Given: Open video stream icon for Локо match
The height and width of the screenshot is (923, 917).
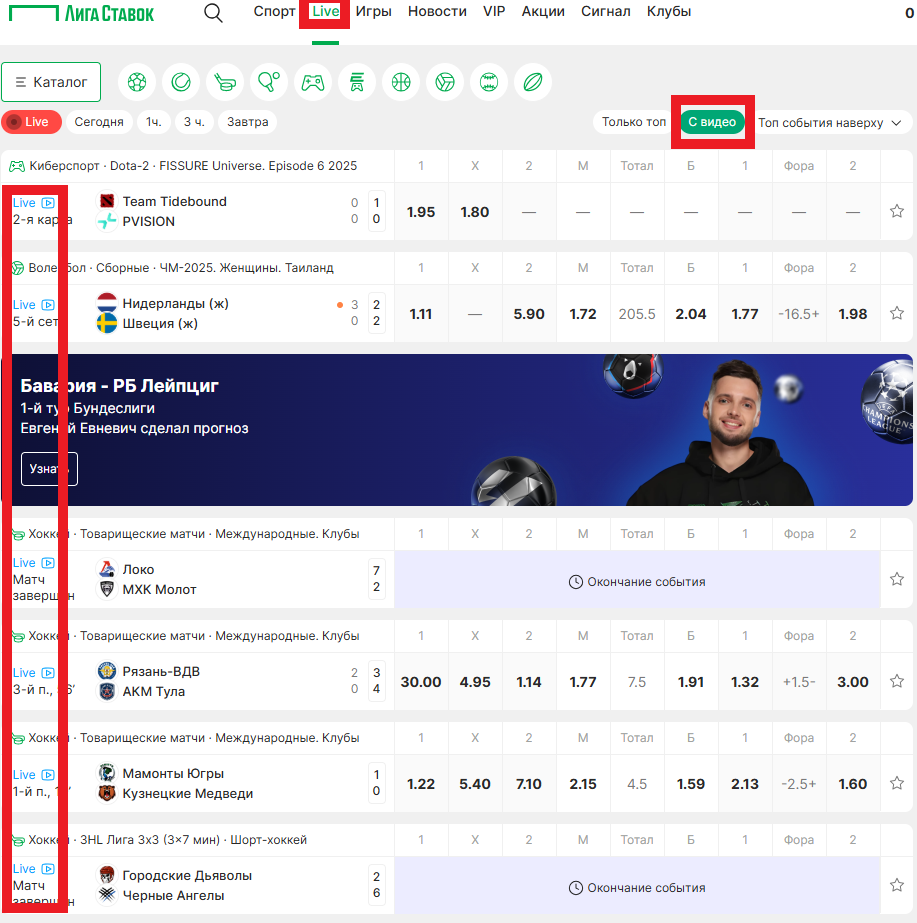Looking at the screenshot, I should point(48,563).
